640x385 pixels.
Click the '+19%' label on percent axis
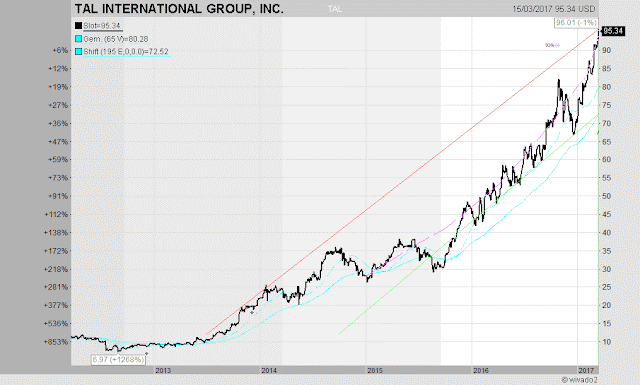[x=58, y=87]
